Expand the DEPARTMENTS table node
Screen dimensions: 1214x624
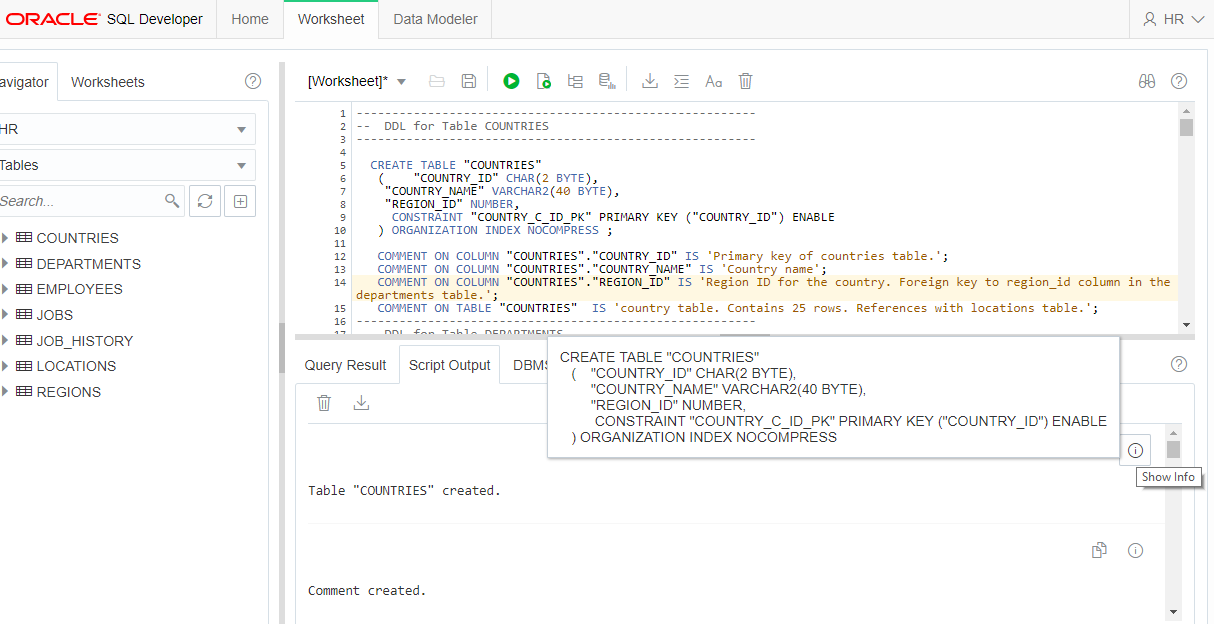click(5, 264)
